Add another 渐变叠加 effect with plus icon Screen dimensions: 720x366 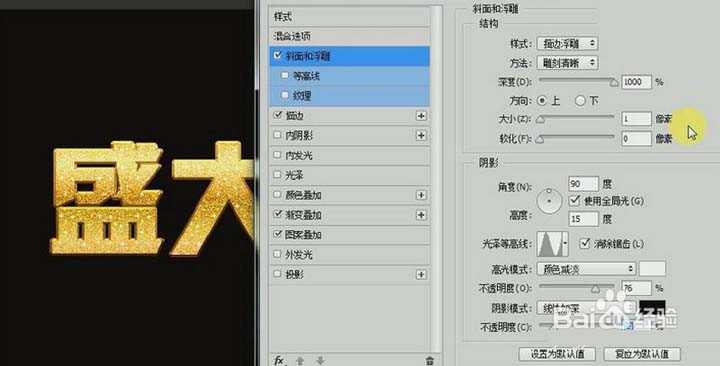point(421,215)
